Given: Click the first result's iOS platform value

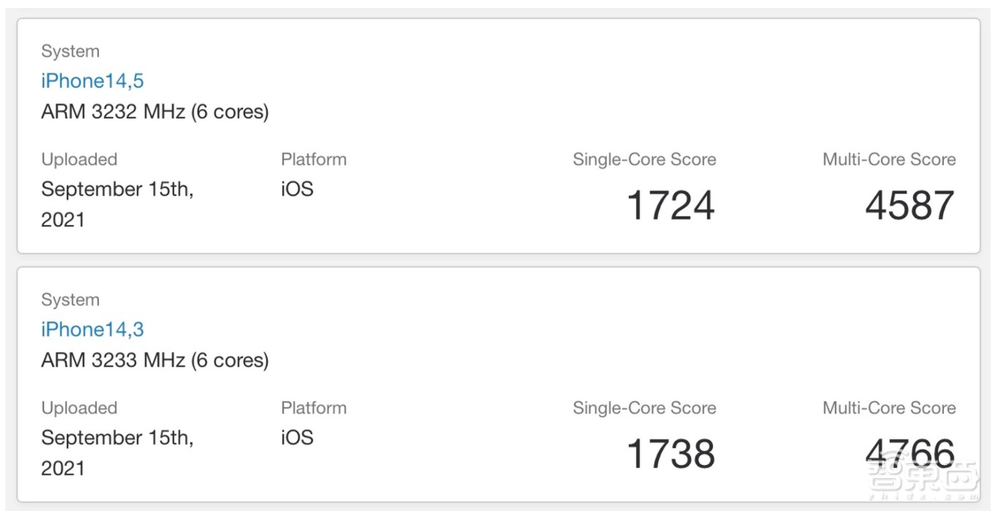Looking at the screenshot, I should [x=297, y=189].
